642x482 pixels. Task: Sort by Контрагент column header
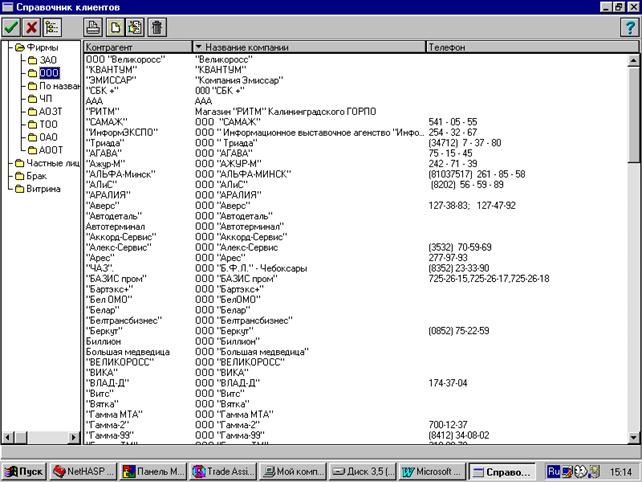[138, 47]
